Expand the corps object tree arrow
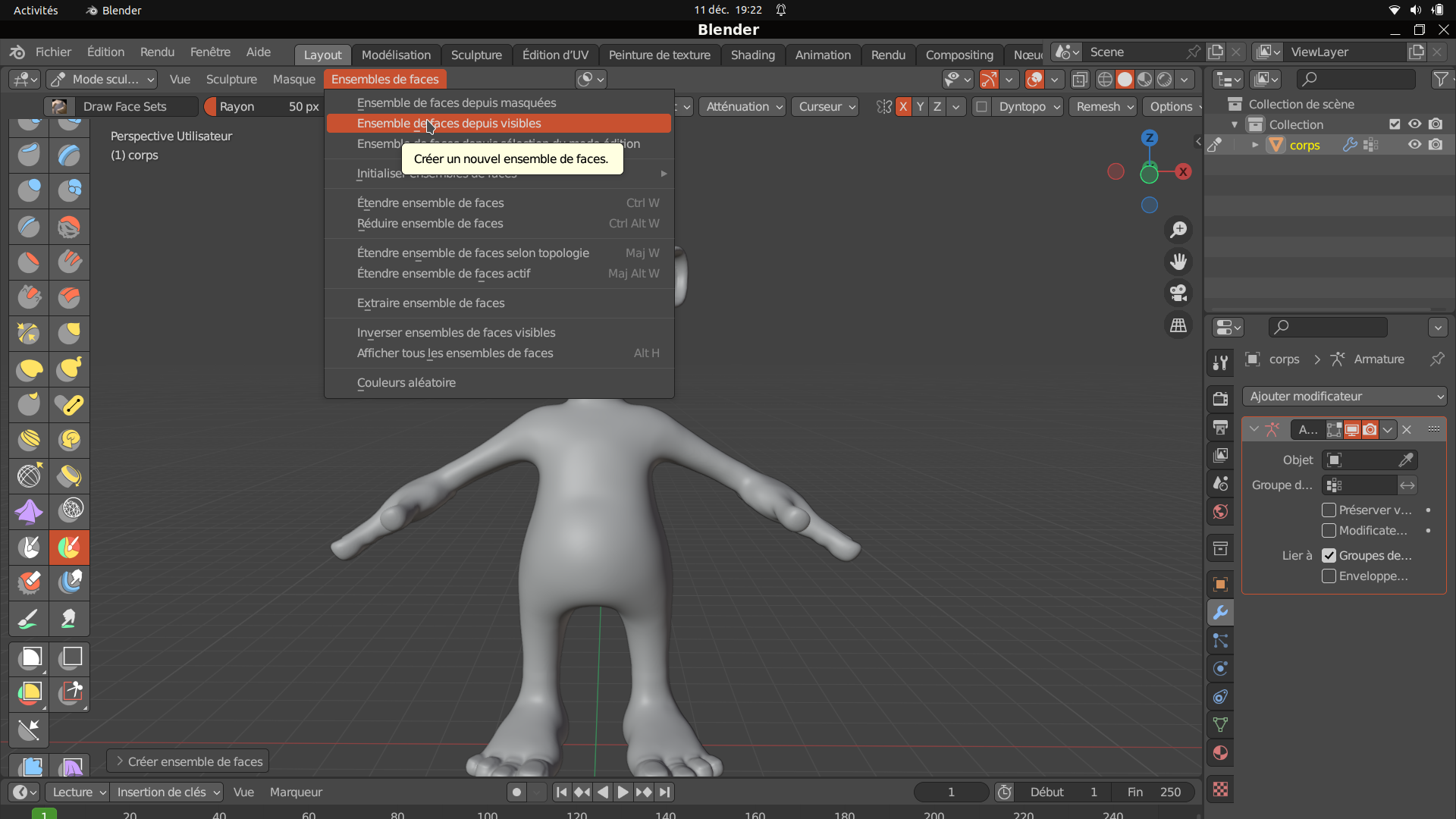This screenshot has height=819, width=1456. click(x=1255, y=145)
